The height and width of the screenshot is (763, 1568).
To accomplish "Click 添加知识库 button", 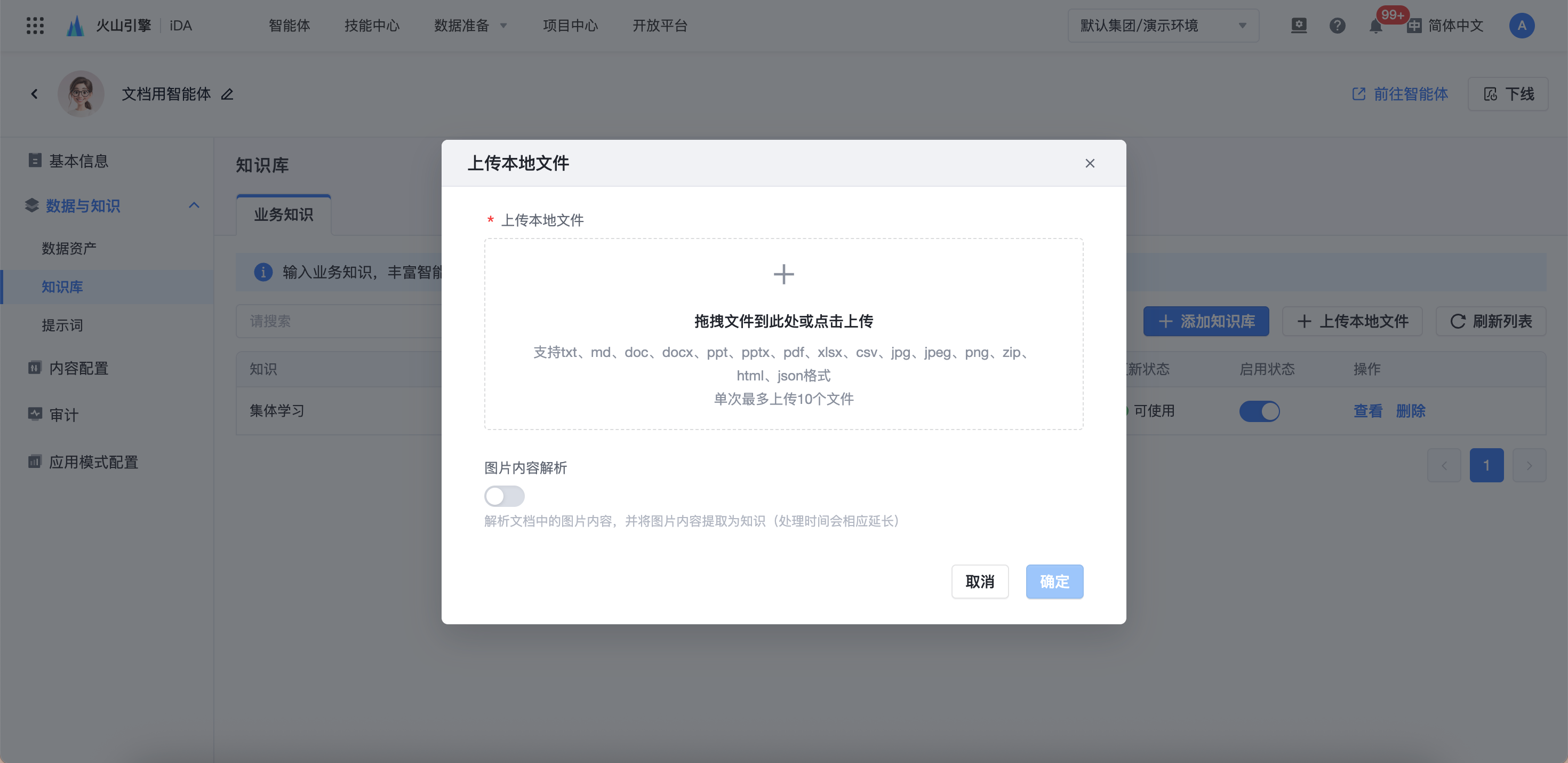I will pos(1206,321).
